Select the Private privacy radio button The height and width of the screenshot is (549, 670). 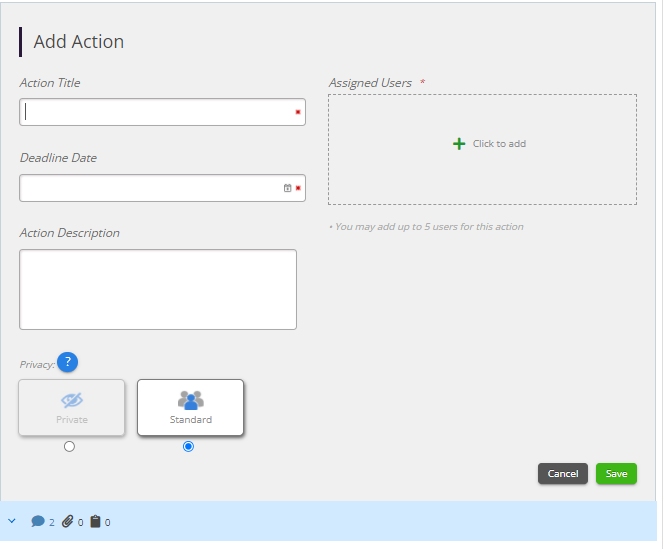click(69, 447)
